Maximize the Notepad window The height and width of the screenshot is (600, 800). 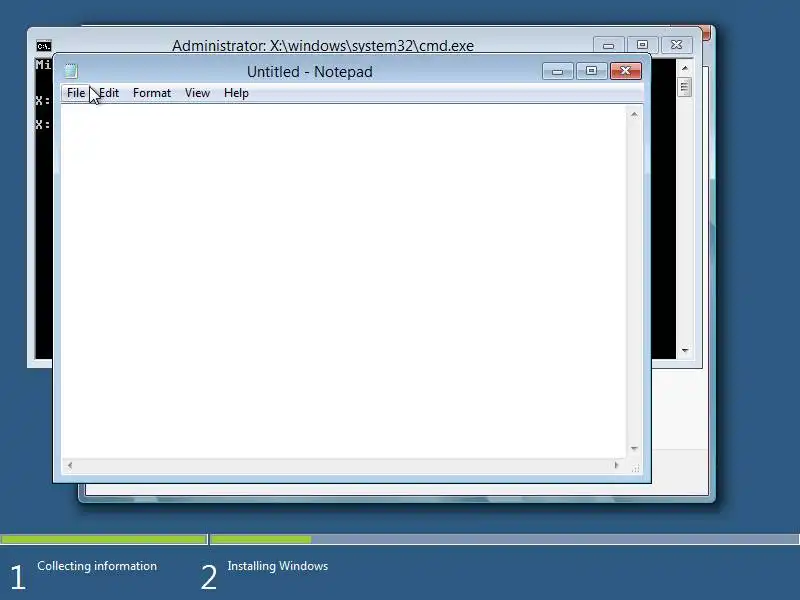[591, 71]
